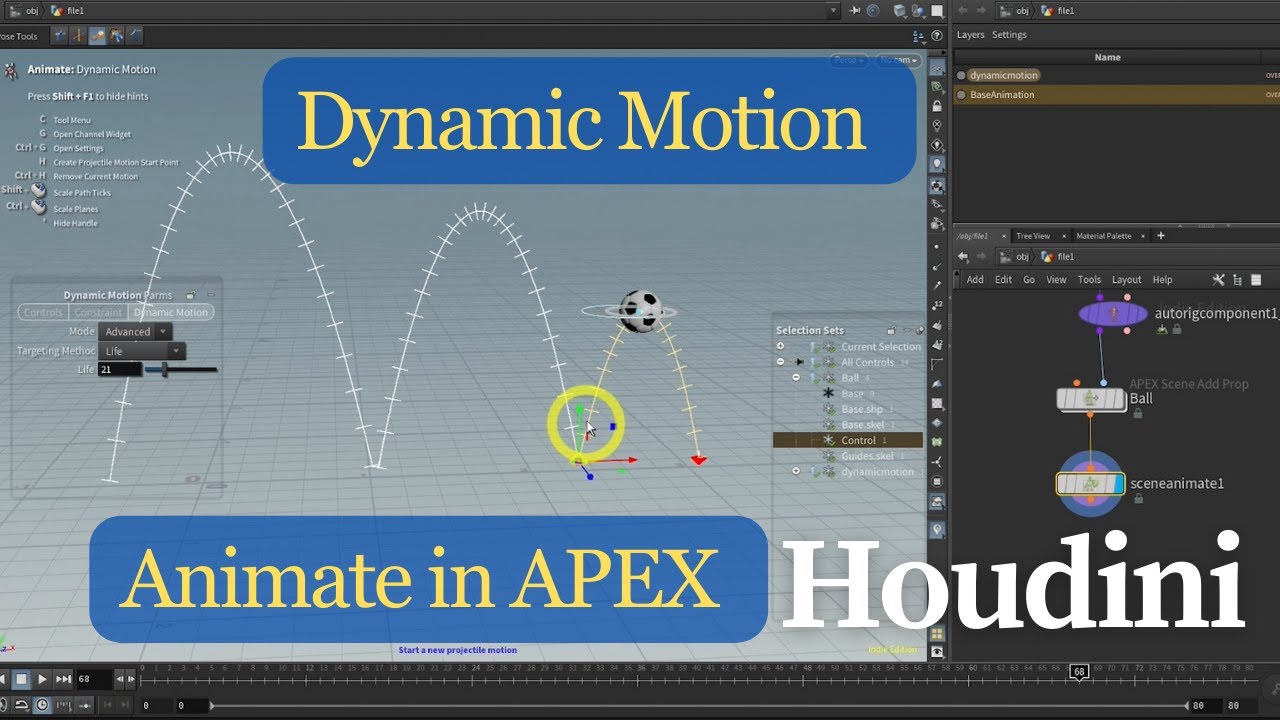
Task: Click the stop button in playbar
Action: pos(21,679)
